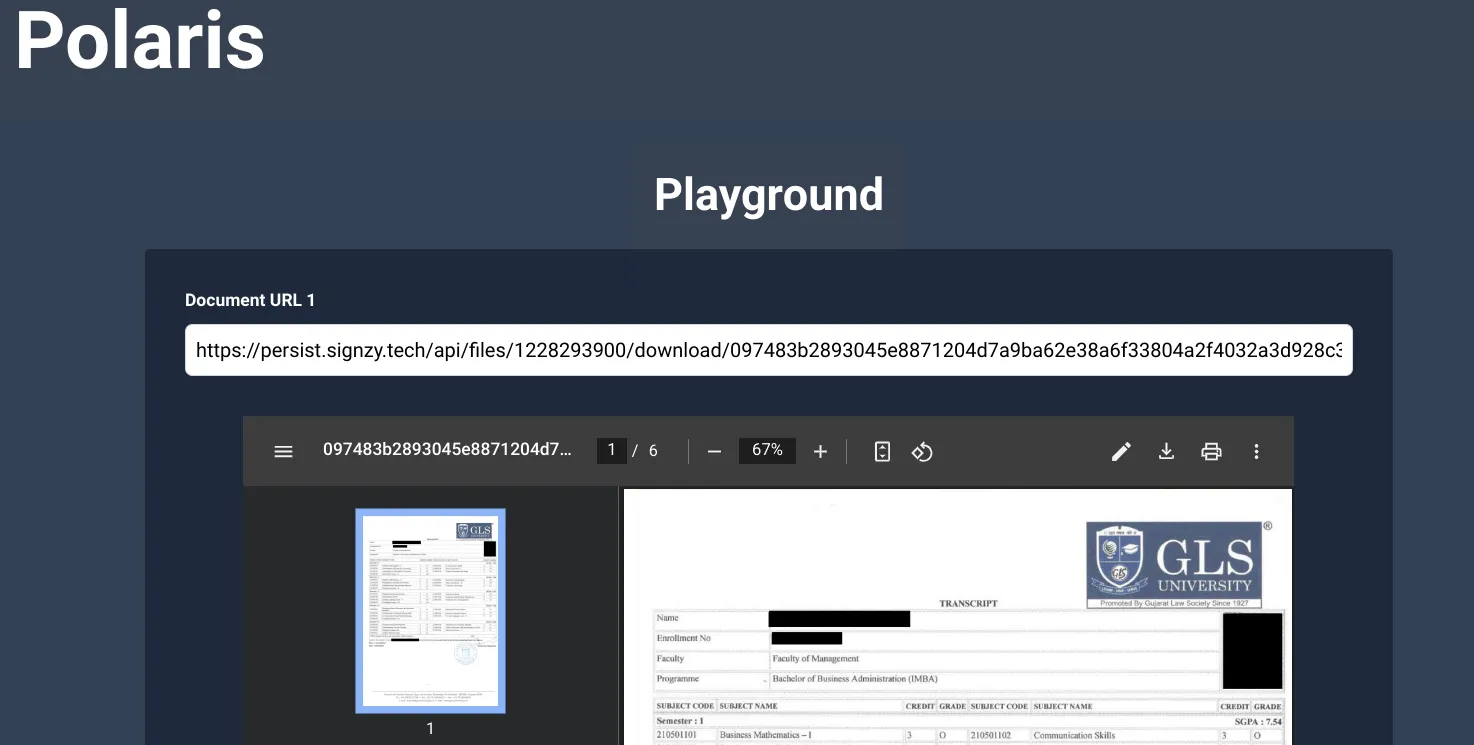Click the Polaris title
This screenshot has height=745, width=1474.
[140, 40]
